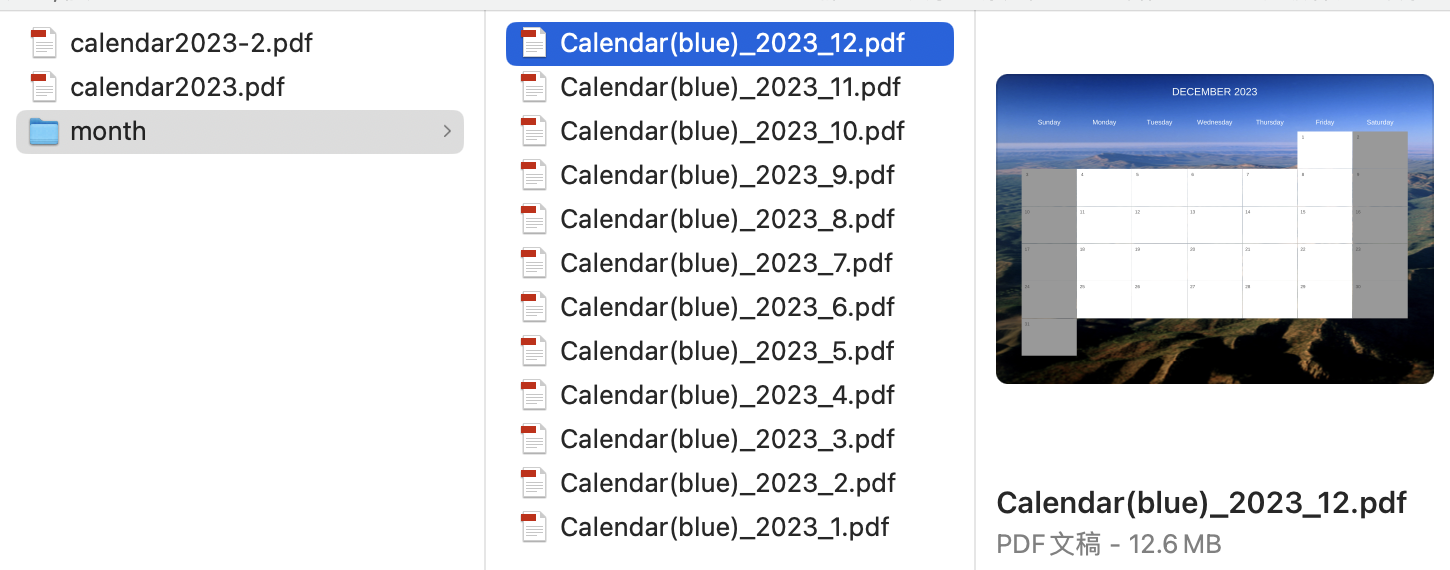
Task: Select Calendar(blue)_2023_10.pdf in the list
Action: [732, 131]
